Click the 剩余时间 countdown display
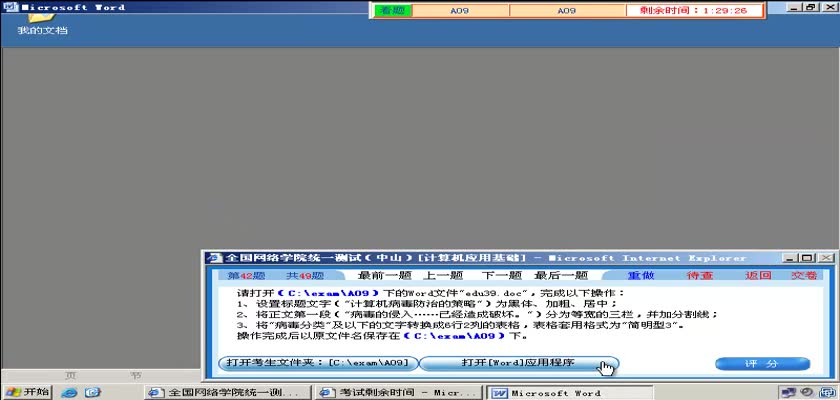Screen dimensions: 840x400 coord(694,10)
